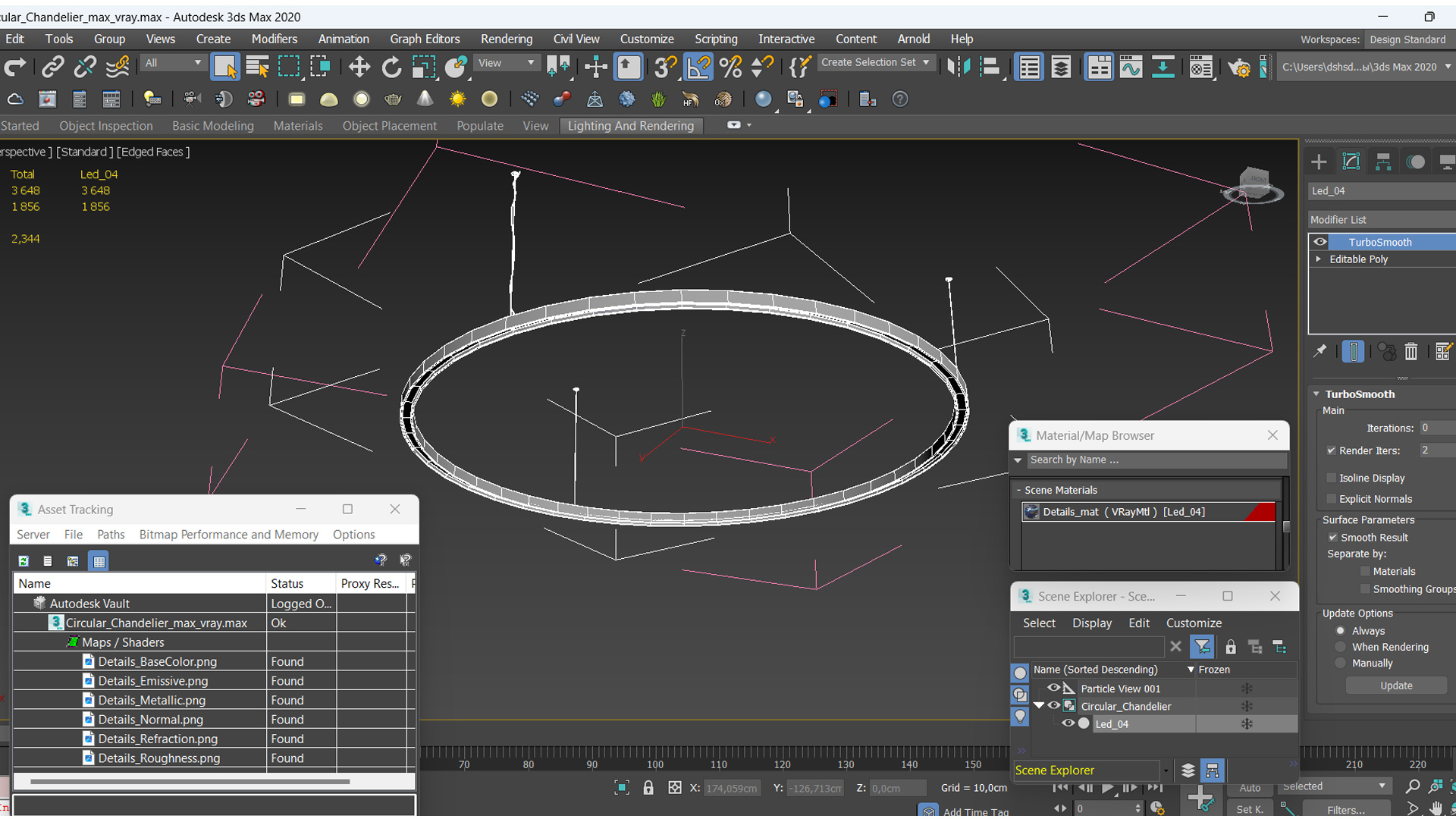Enable the Explicit Normals checkbox
Screen dimensions: 1456x819
pos(1331,499)
